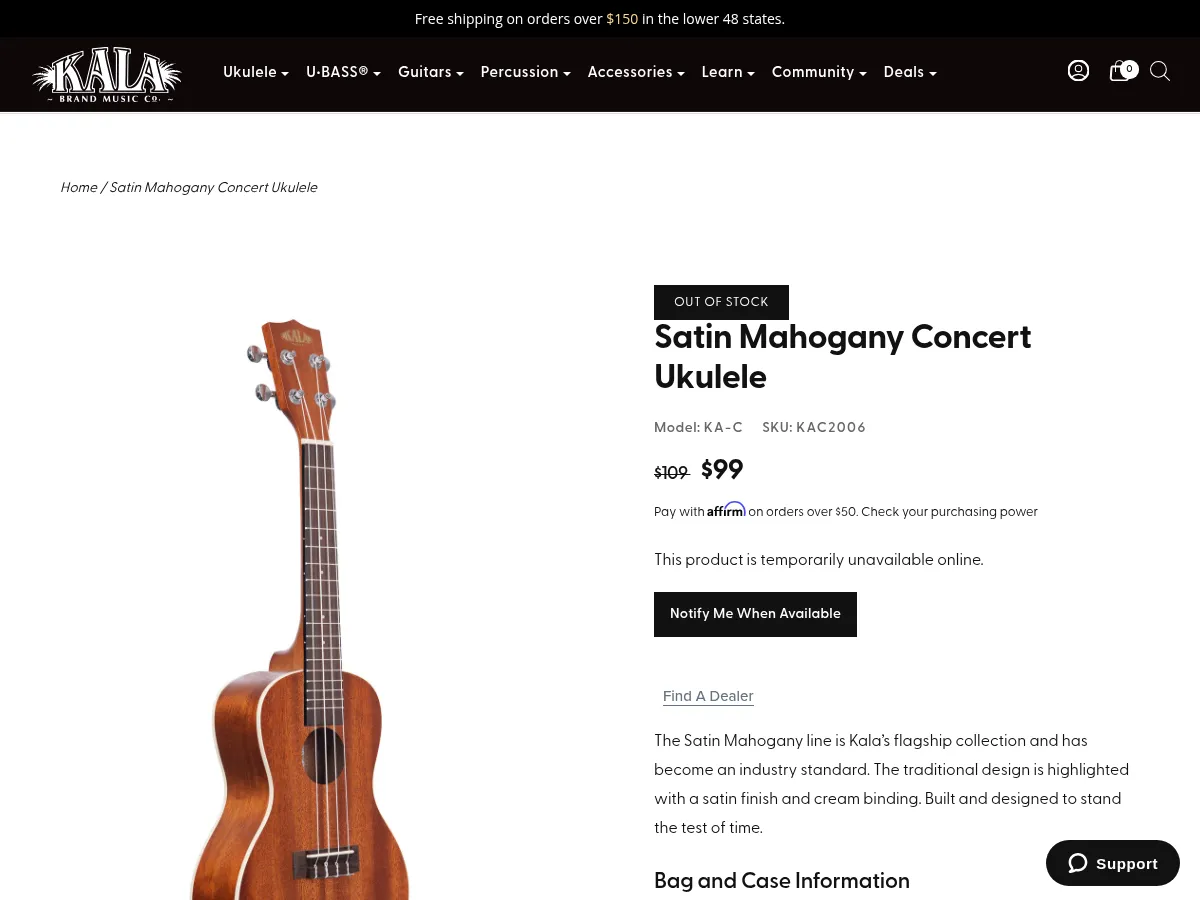Click the shopping cart icon
Image resolution: width=1200 pixels, height=900 pixels.
(1119, 72)
